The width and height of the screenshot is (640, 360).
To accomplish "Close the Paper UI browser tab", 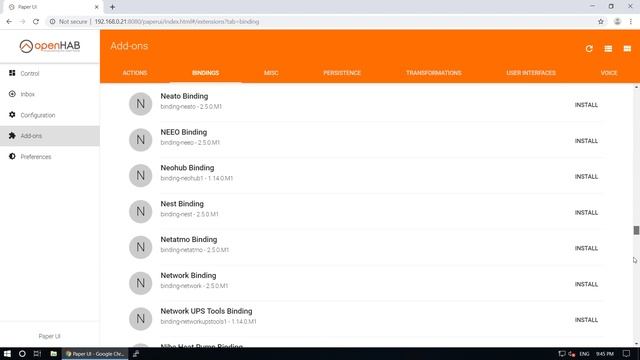I will click(96, 7).
